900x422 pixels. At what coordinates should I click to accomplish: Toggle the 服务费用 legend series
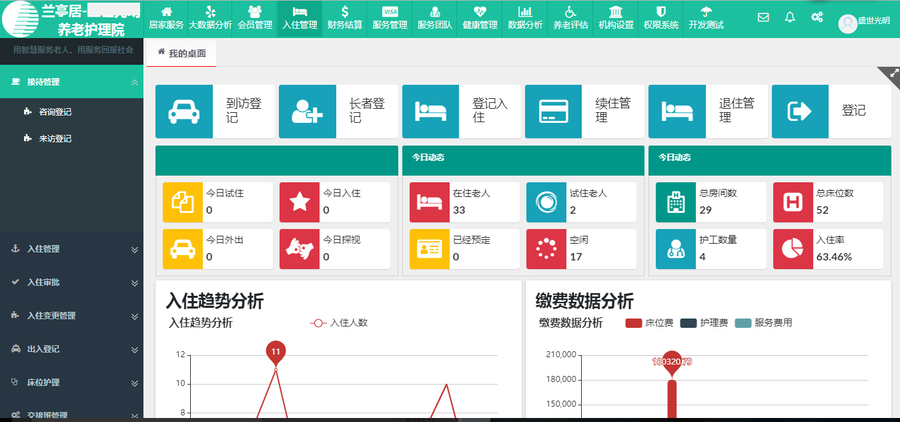764,323
